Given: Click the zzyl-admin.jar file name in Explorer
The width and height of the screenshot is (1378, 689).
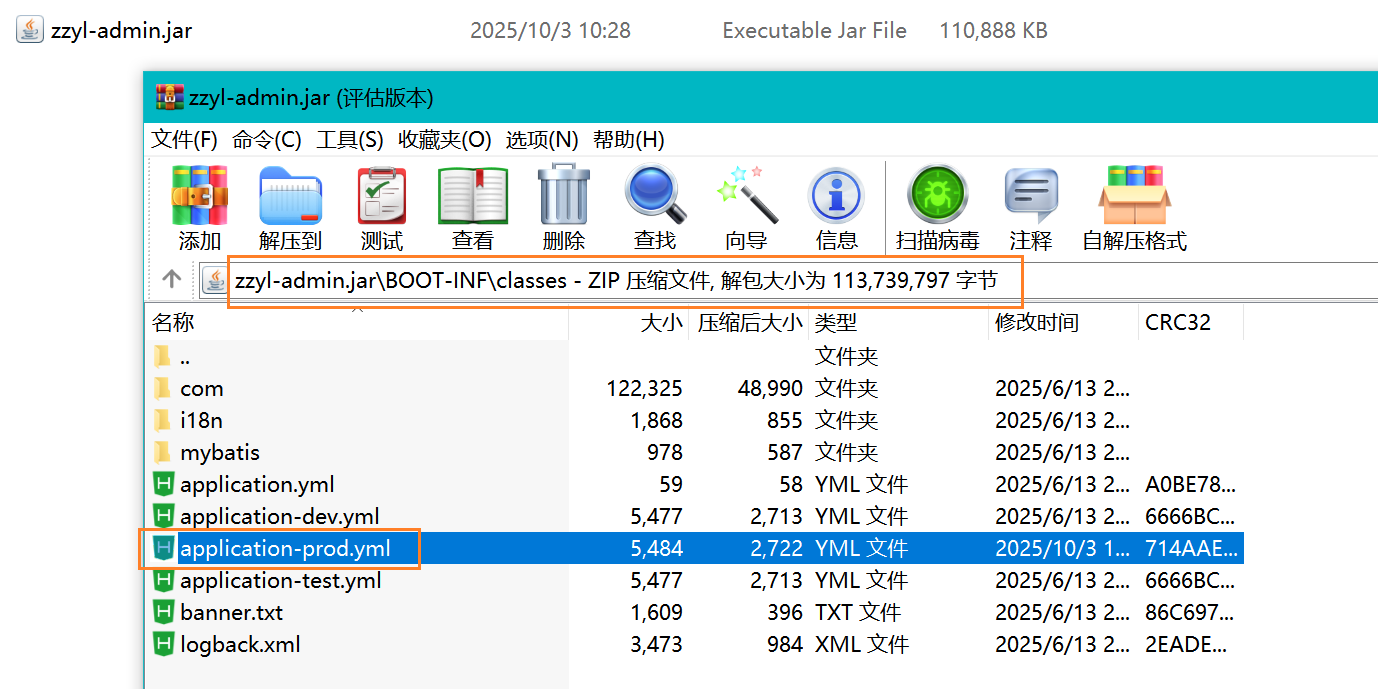Looking at the screenshot, I should click(121, 30).
